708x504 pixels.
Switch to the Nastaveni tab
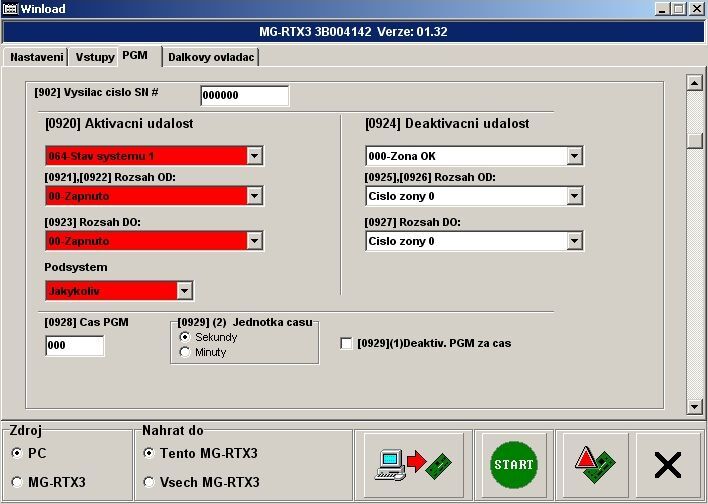click(37, 57)
